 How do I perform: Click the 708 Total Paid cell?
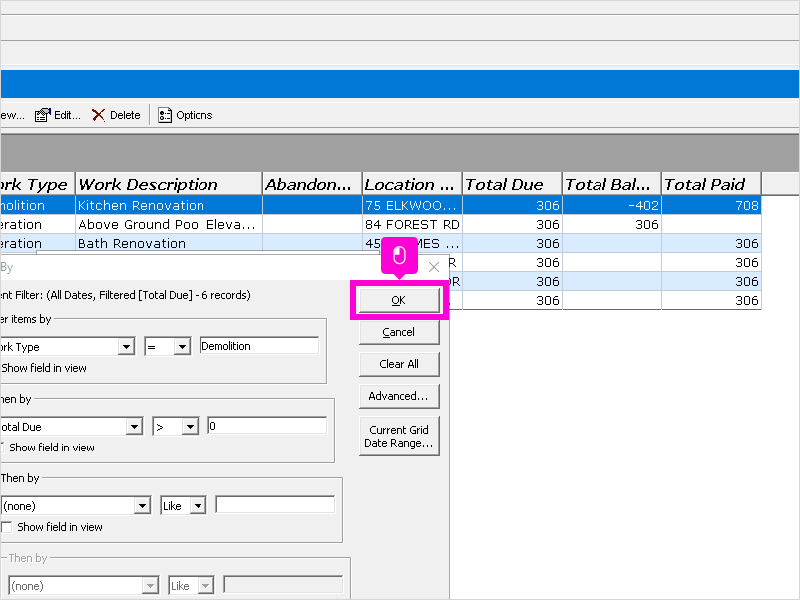(x=711, y=206)
